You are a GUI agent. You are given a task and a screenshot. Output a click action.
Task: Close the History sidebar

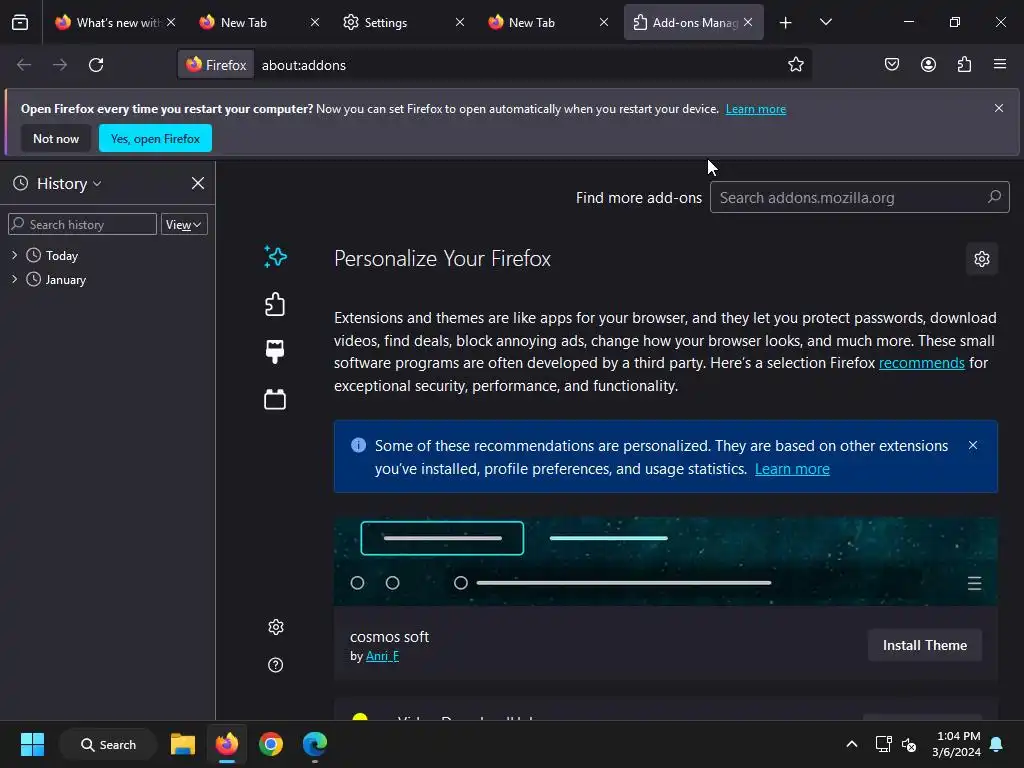tap(198, 184)
